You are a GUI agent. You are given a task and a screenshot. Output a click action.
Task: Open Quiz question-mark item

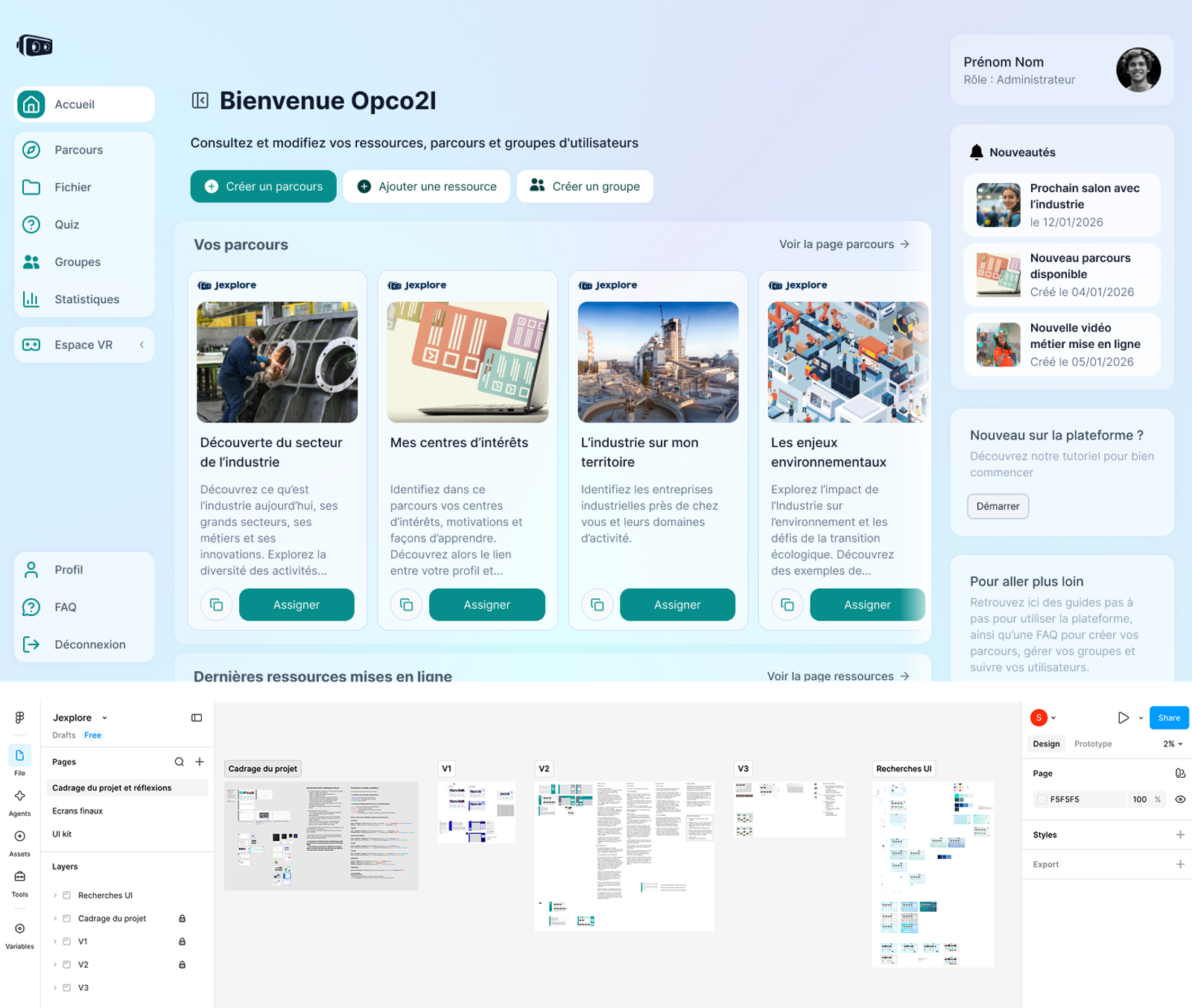click(x=84, y=224)
